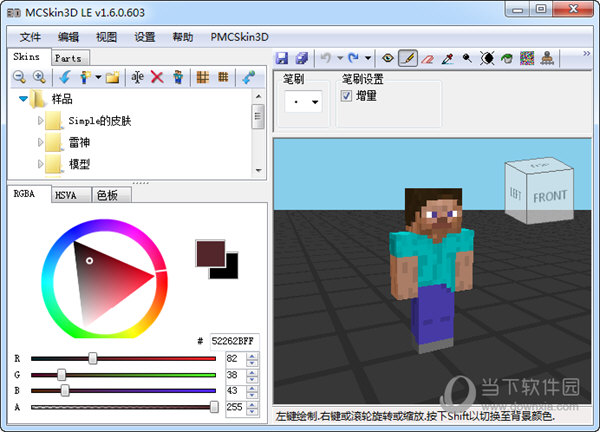
Task: Click the blue curved arrow icon
Action: (x=65, y=77)
